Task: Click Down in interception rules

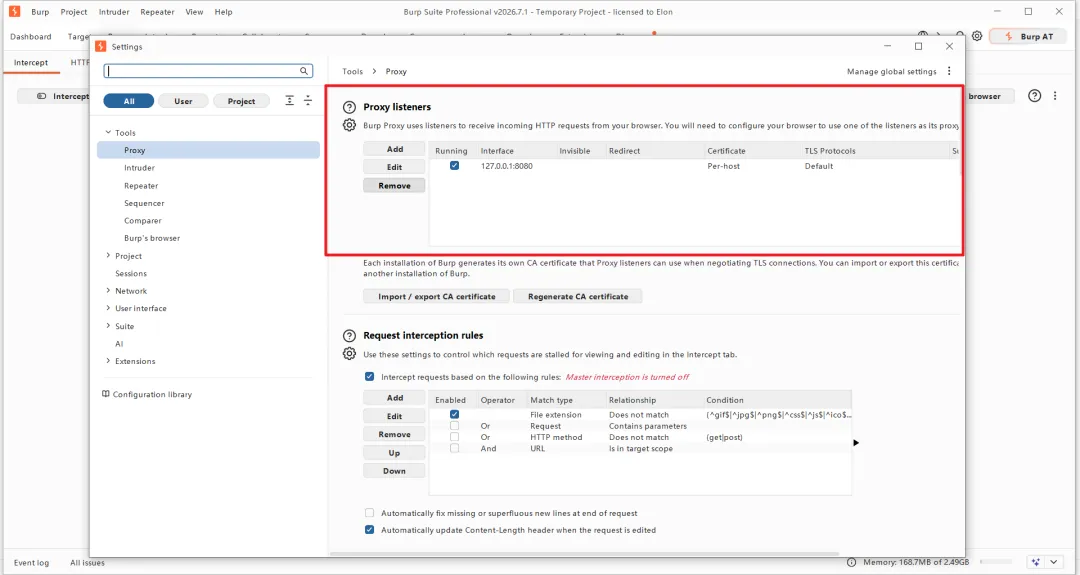Action: (x=395, y=471)
